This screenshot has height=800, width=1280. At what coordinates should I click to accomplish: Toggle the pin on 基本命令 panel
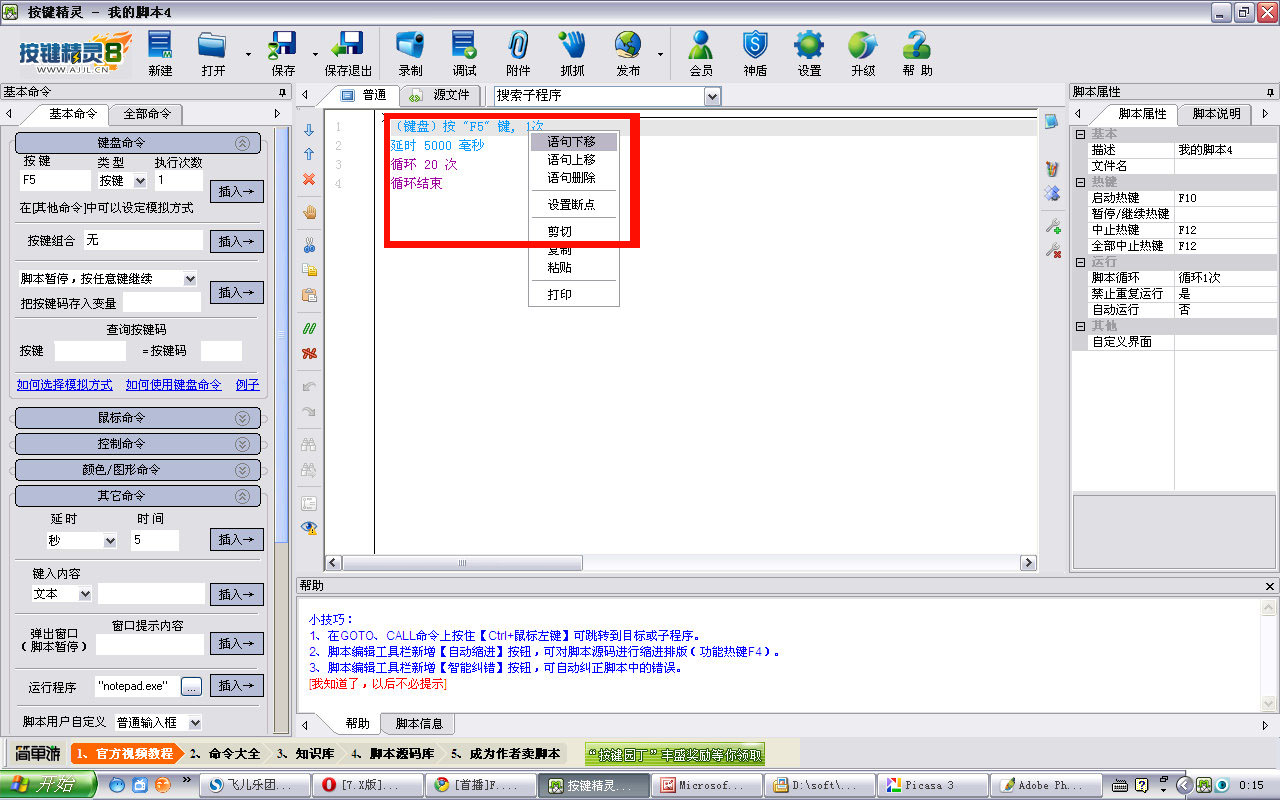click(282, 92)
